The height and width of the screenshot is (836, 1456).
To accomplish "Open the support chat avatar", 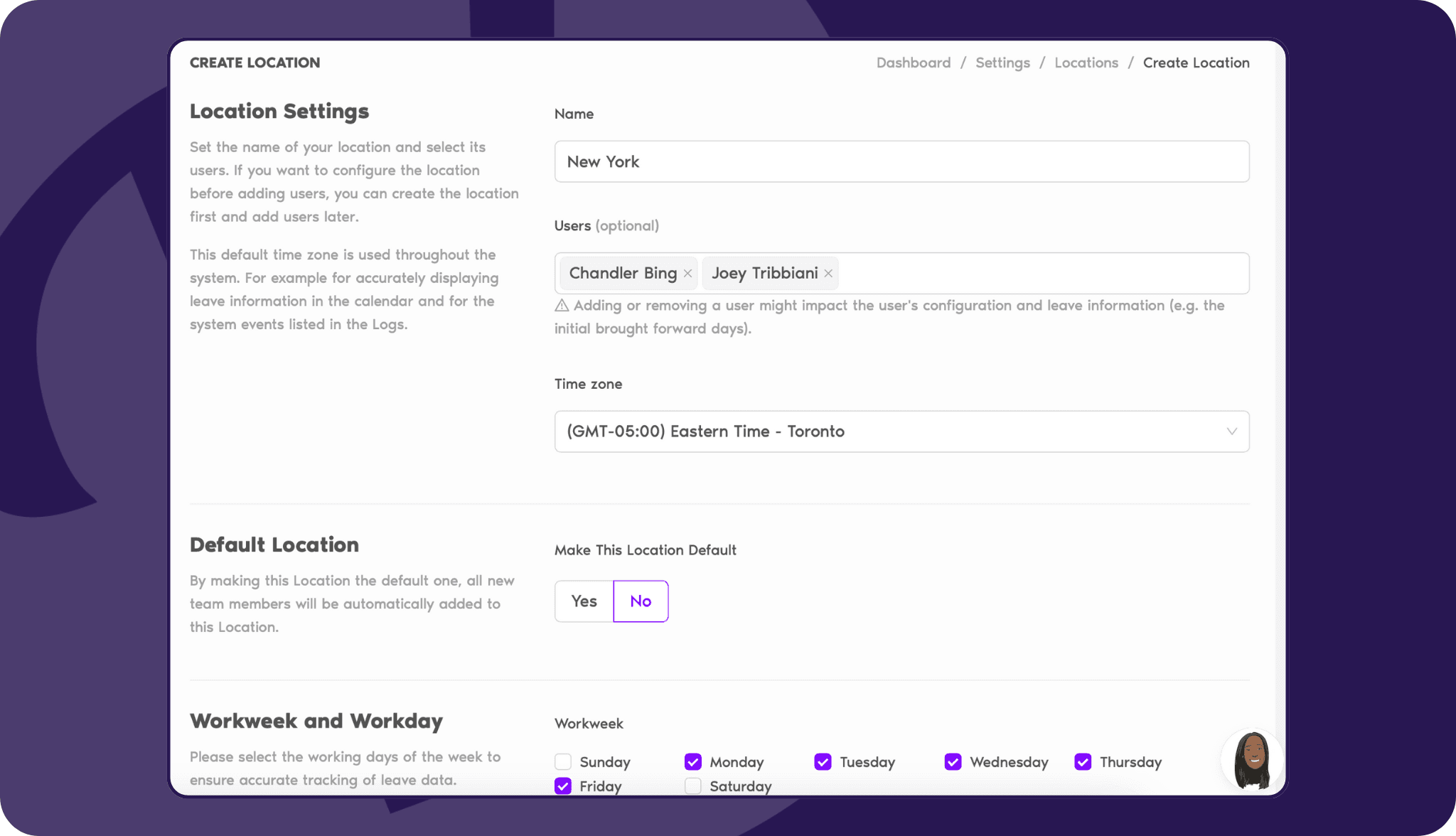I will tap(1252, 761).
